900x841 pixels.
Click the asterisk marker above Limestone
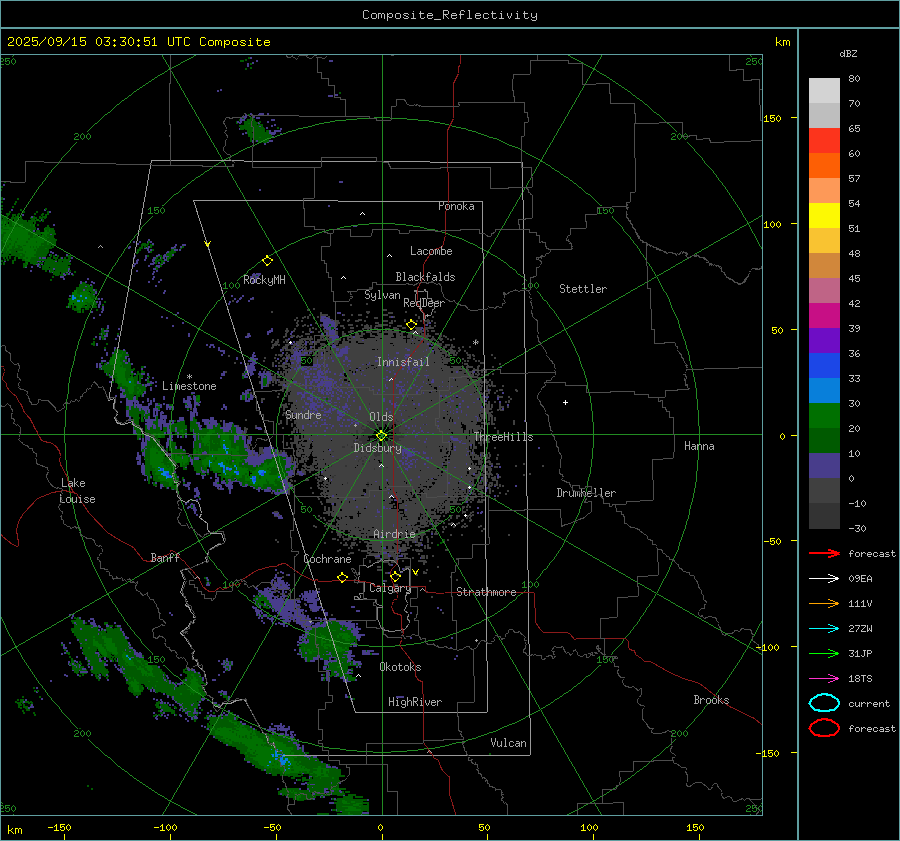point(189,377)
